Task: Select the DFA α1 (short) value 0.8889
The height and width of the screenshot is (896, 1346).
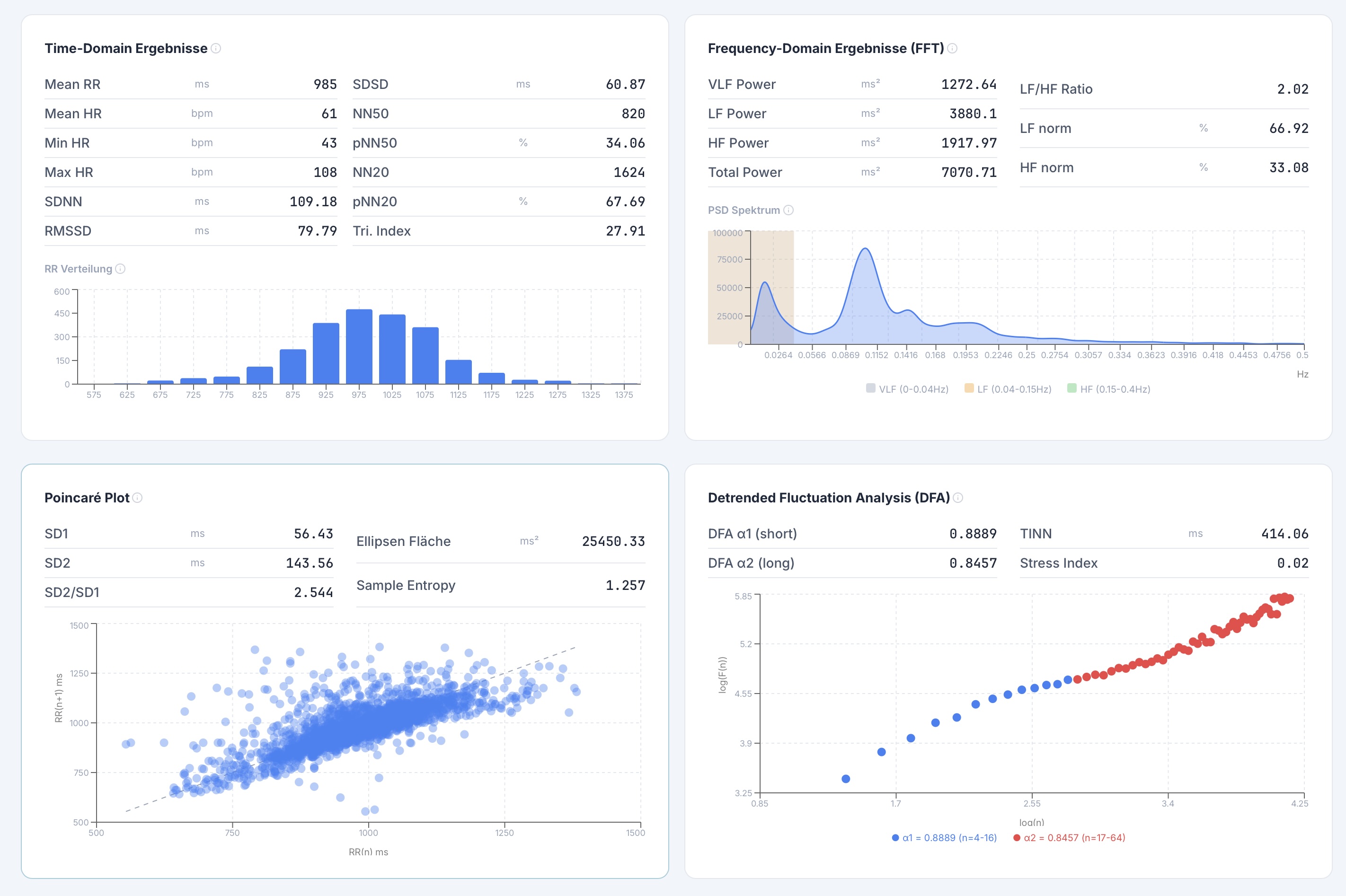Action: [974, 533]
